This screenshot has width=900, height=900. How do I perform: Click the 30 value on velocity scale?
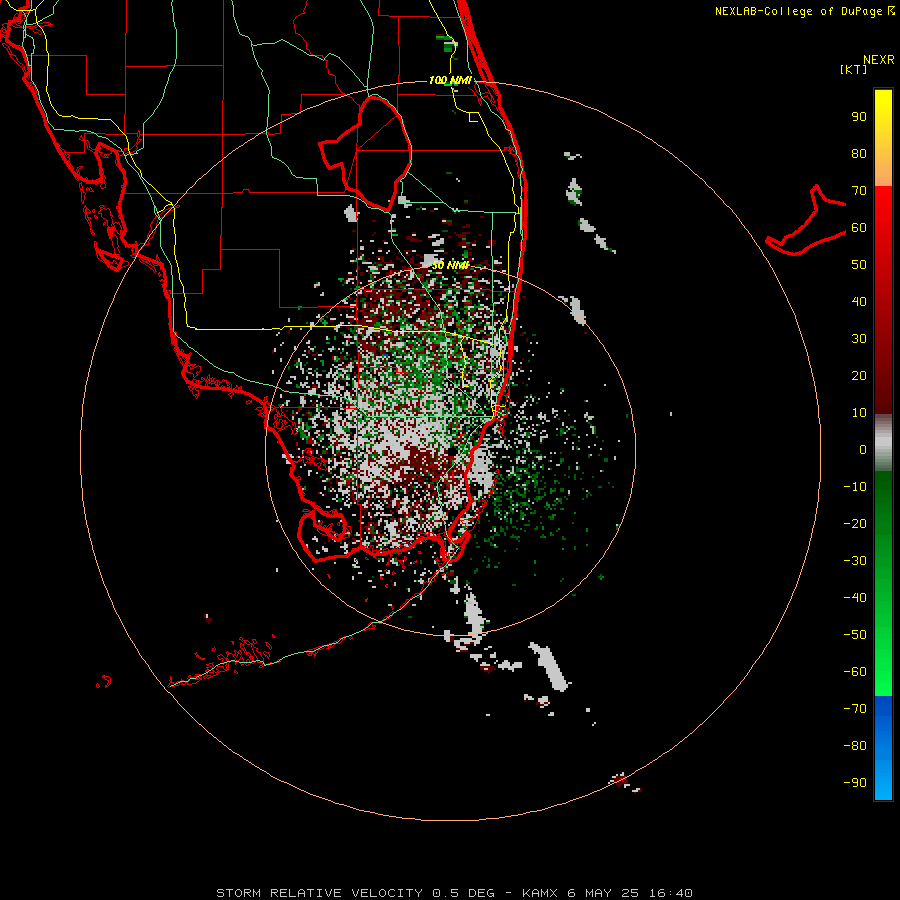coord(859,339)
